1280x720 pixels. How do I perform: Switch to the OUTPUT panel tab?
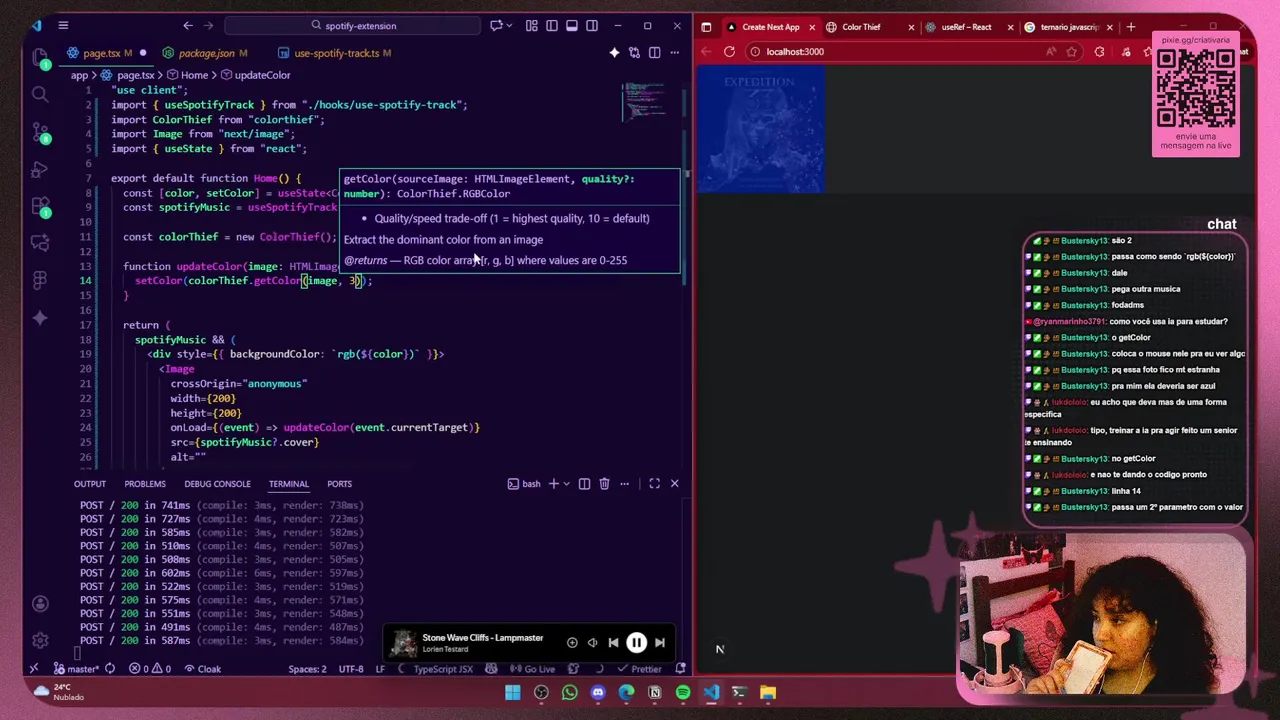tap(90, 484)
